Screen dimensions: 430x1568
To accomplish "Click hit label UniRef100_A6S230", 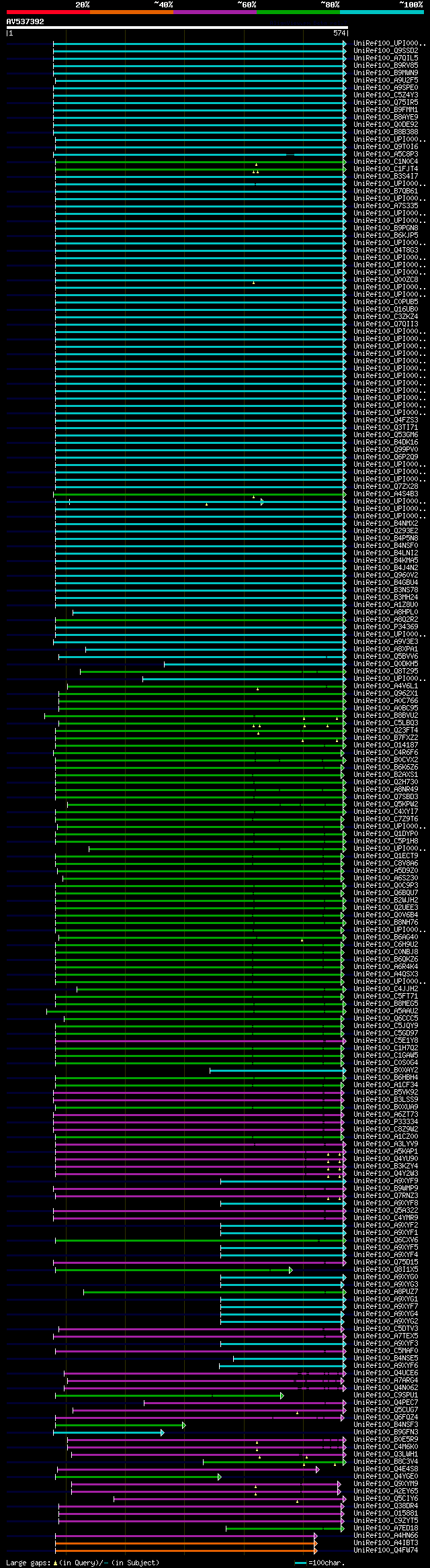I will [386, 878].
